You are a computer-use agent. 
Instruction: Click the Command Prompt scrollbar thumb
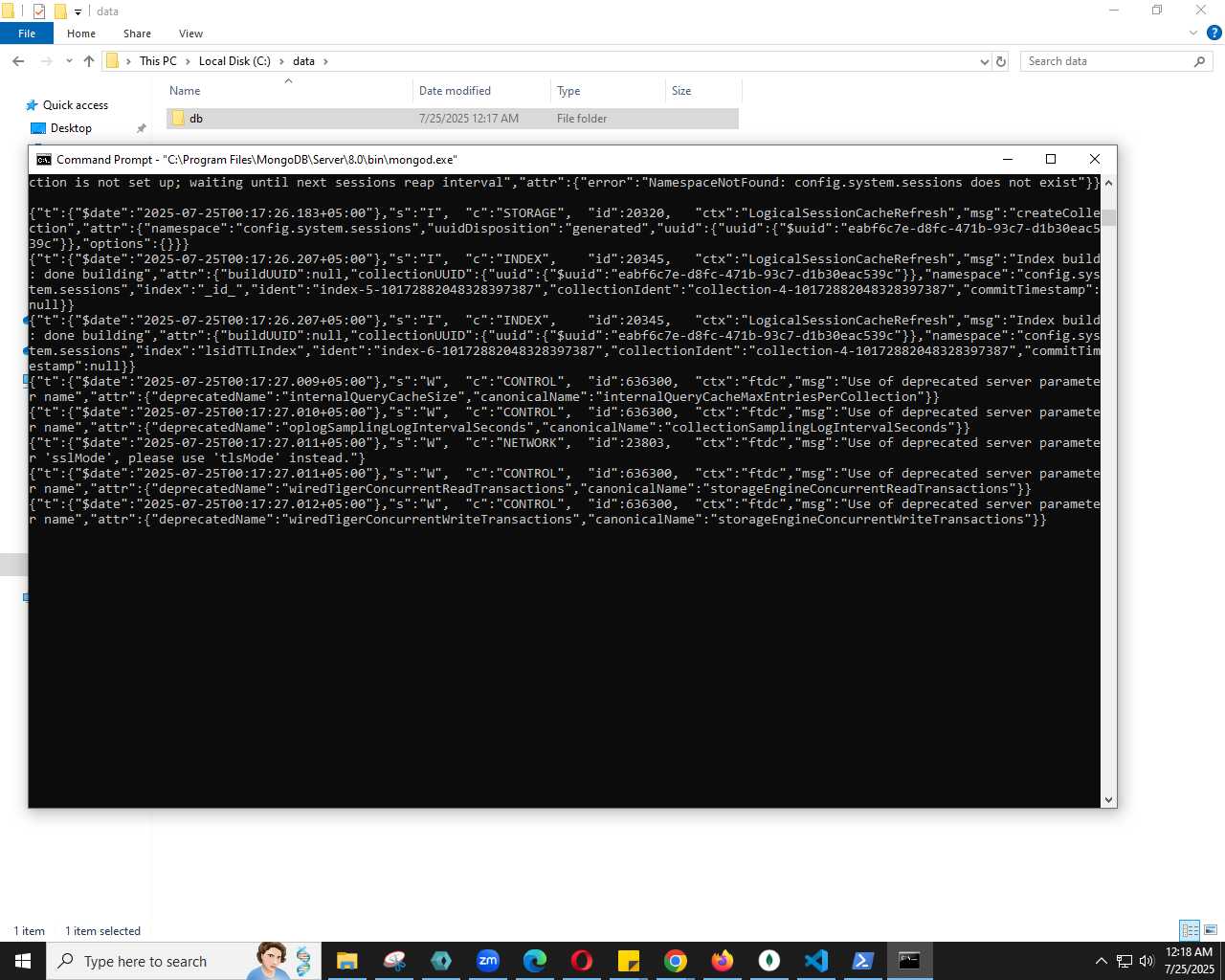click(1108, 217)
